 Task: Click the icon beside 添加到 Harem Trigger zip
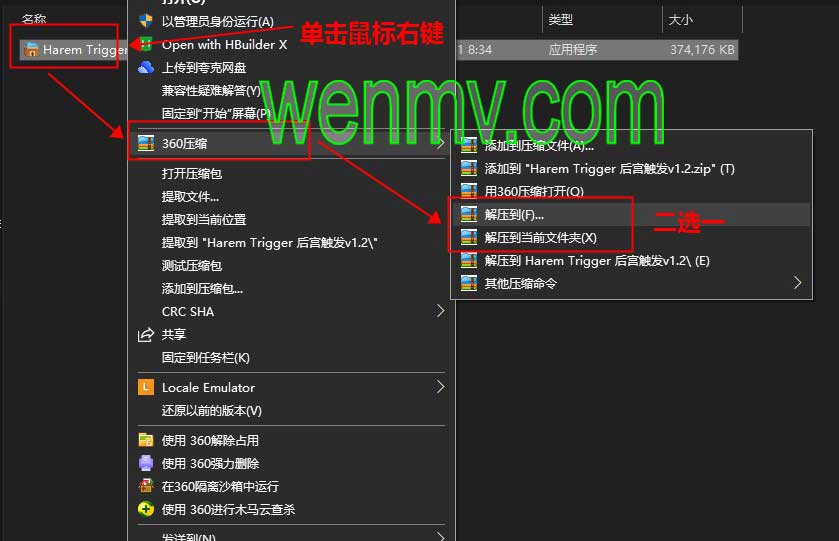click(469, 169)
